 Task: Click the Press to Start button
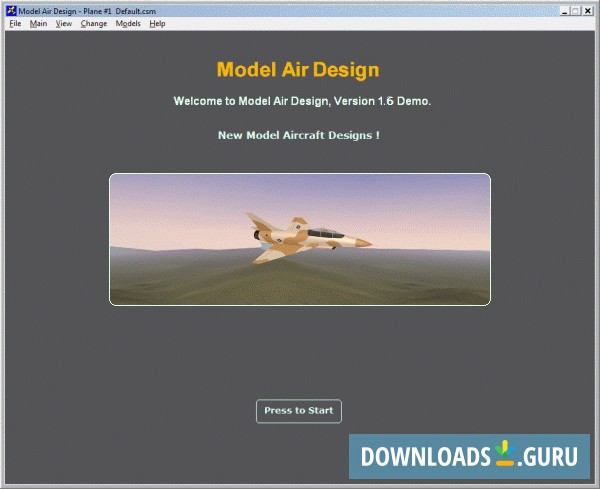(x=298, y=411)
